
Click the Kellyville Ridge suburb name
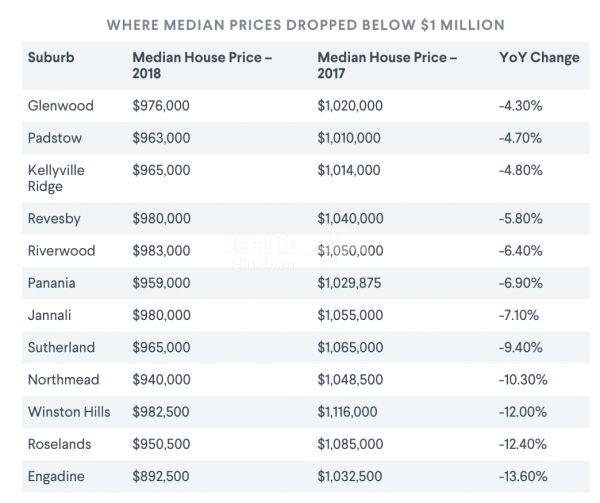(56, 178)
